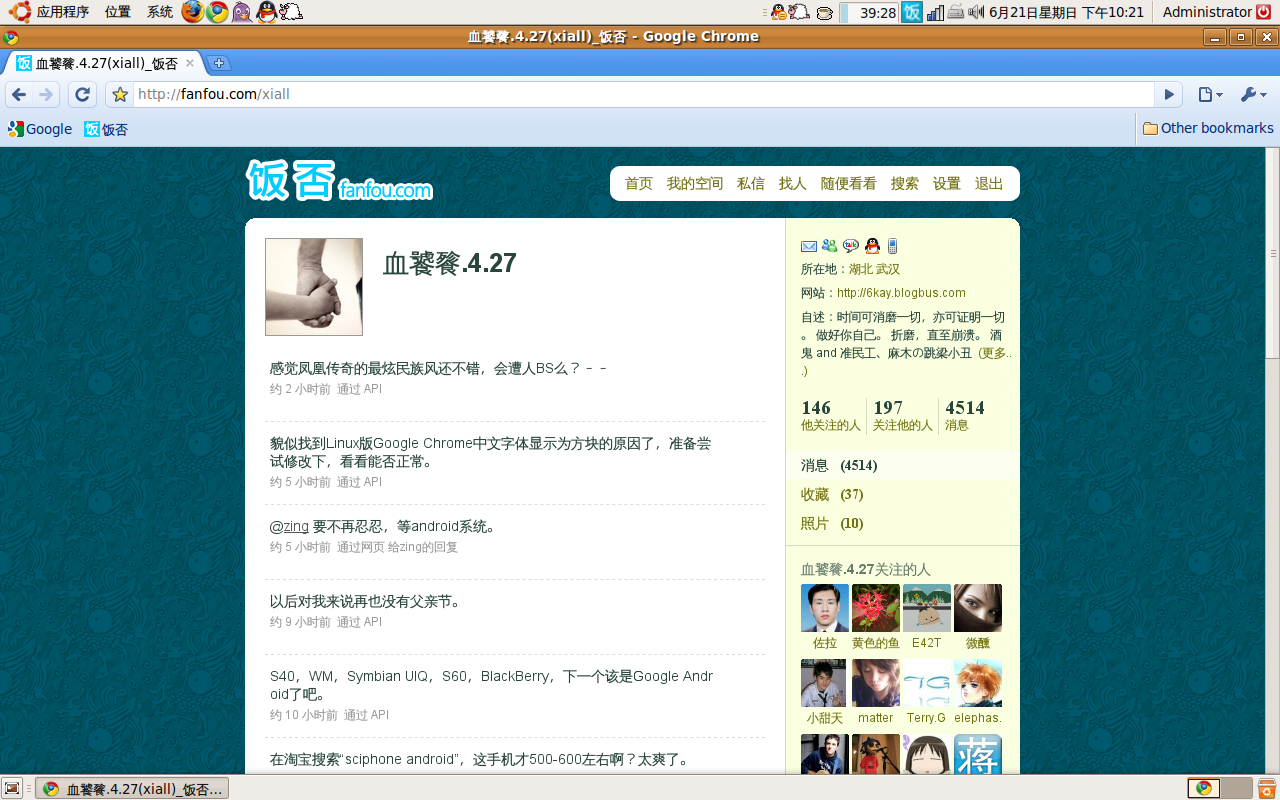Open the 6kay.blogbus.com website link
Viewport: 1280px width, 800px height.
click(901, 293)
